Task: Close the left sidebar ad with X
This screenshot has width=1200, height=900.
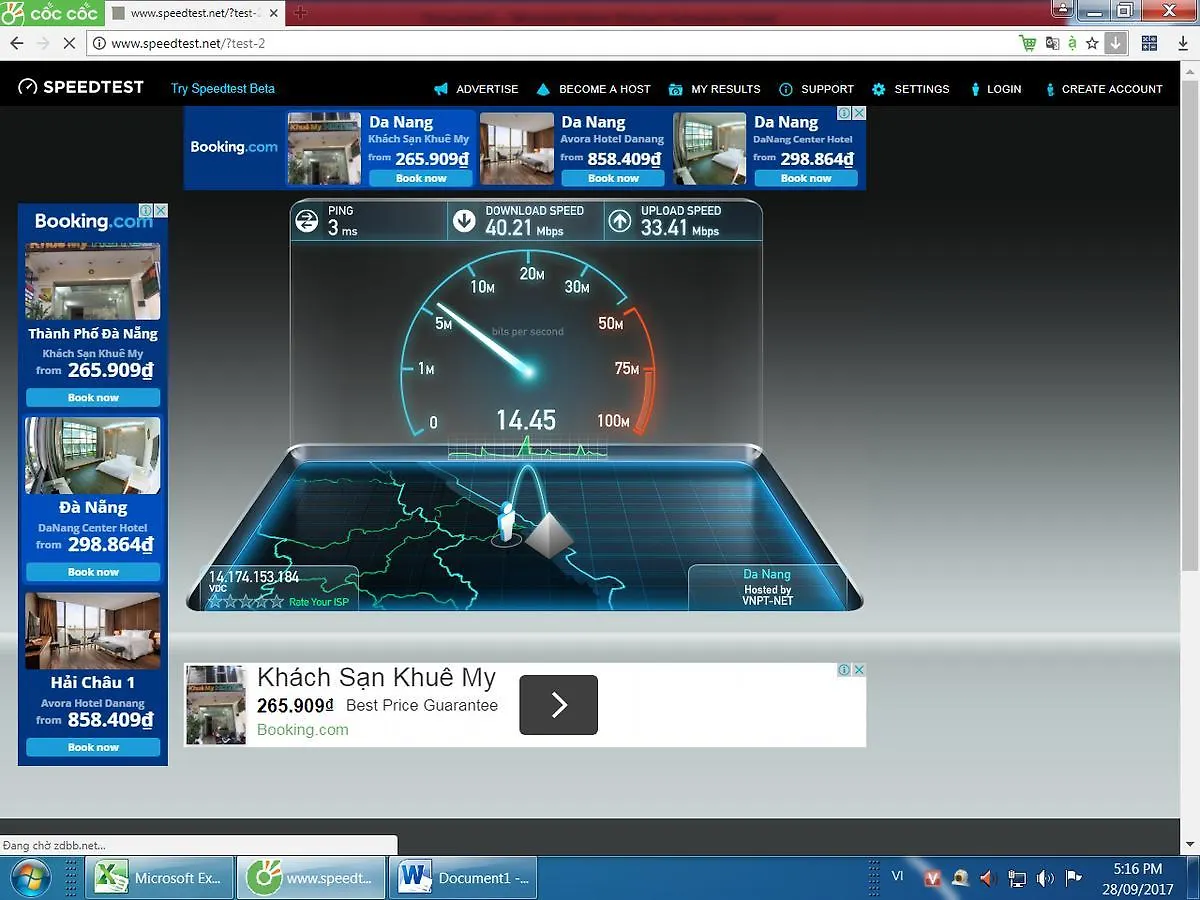Action: point(161,211)
